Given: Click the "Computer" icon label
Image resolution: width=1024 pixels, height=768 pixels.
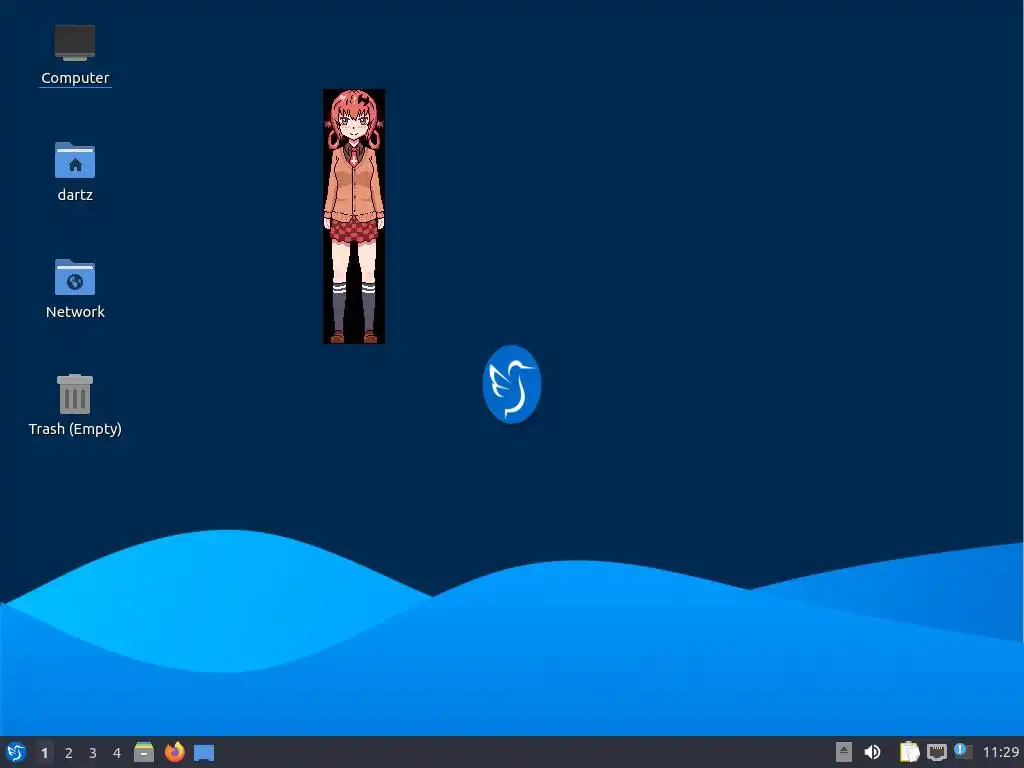Looking at the screenshot, I should tap(75, 78).
